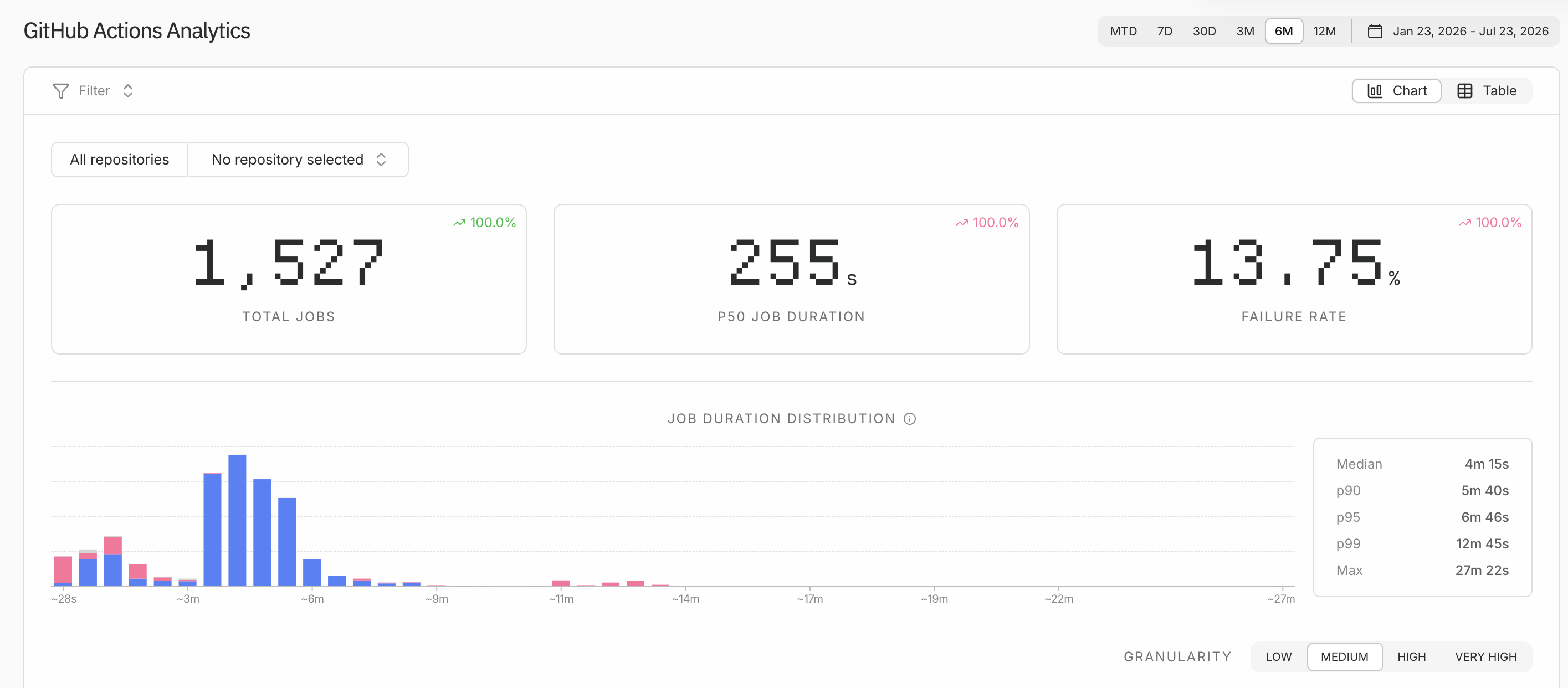Click the Filter label
This screenshot has width=1568, height=688.
(x=94, y=91)
